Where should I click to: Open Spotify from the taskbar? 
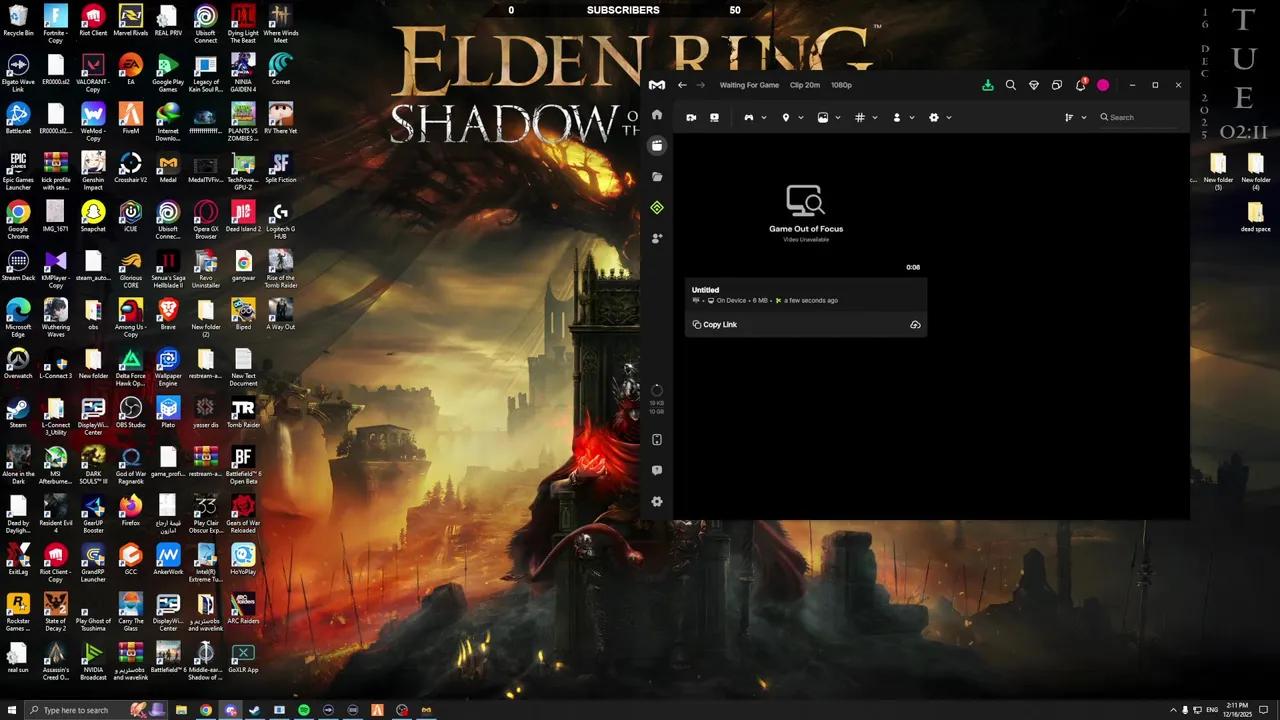(304, 710)
